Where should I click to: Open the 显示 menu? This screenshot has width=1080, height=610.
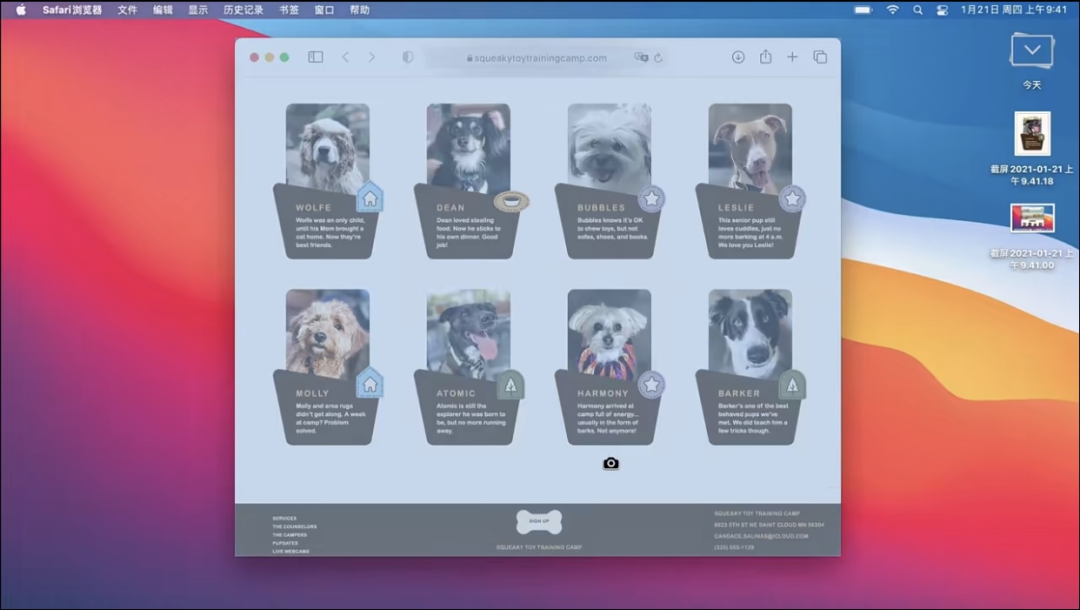(198, 10)
